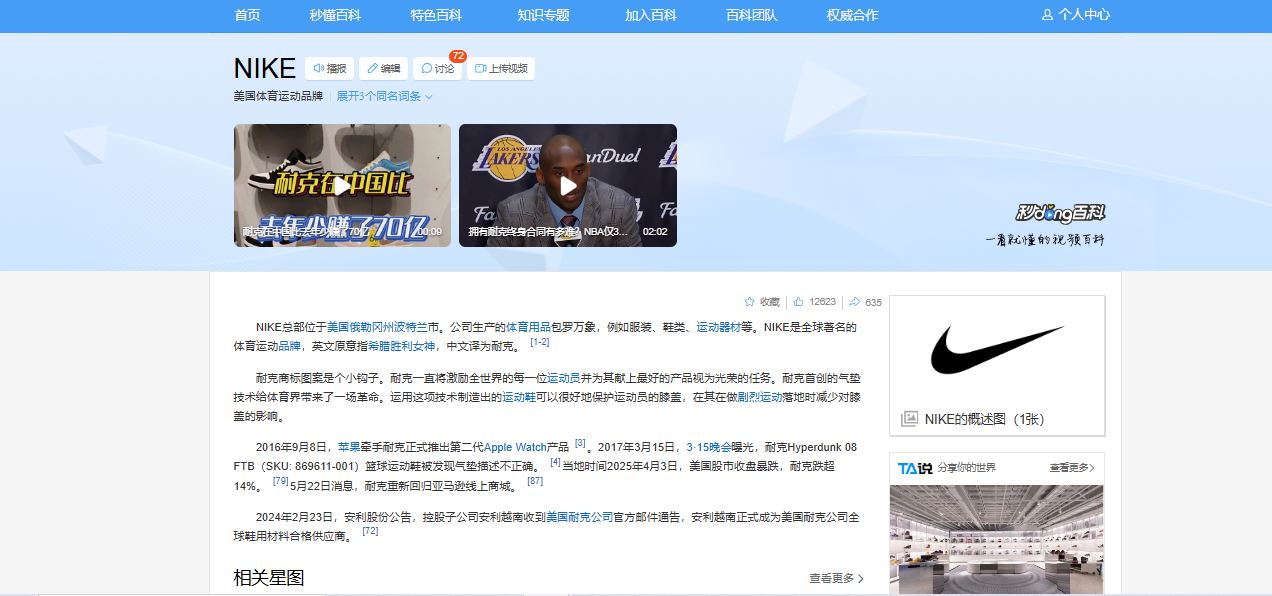Play the 耐克在中国 sneaker video
This screenshot has width=1272, height=596.
click(342, 186)
